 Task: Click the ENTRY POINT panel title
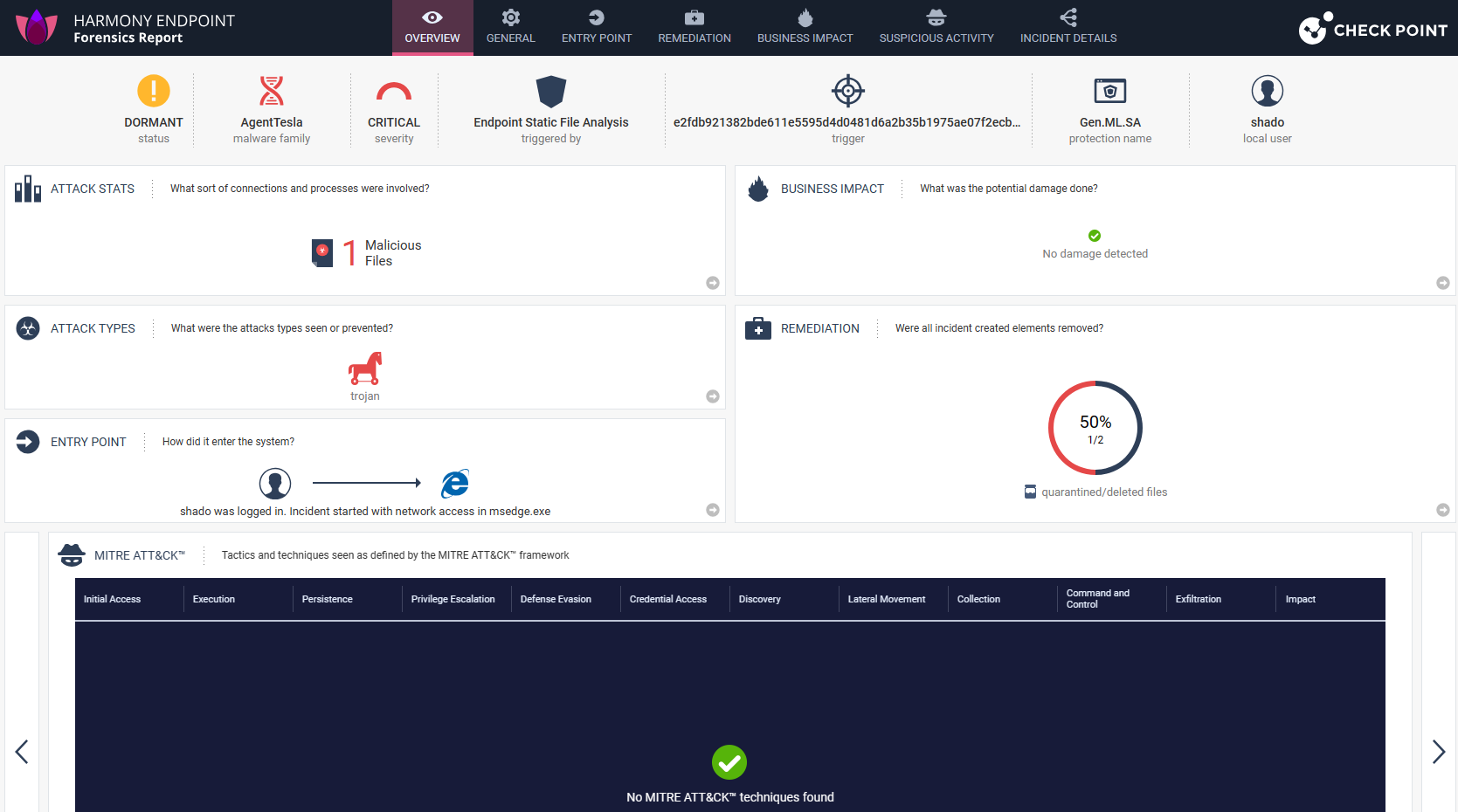point(88,442)
